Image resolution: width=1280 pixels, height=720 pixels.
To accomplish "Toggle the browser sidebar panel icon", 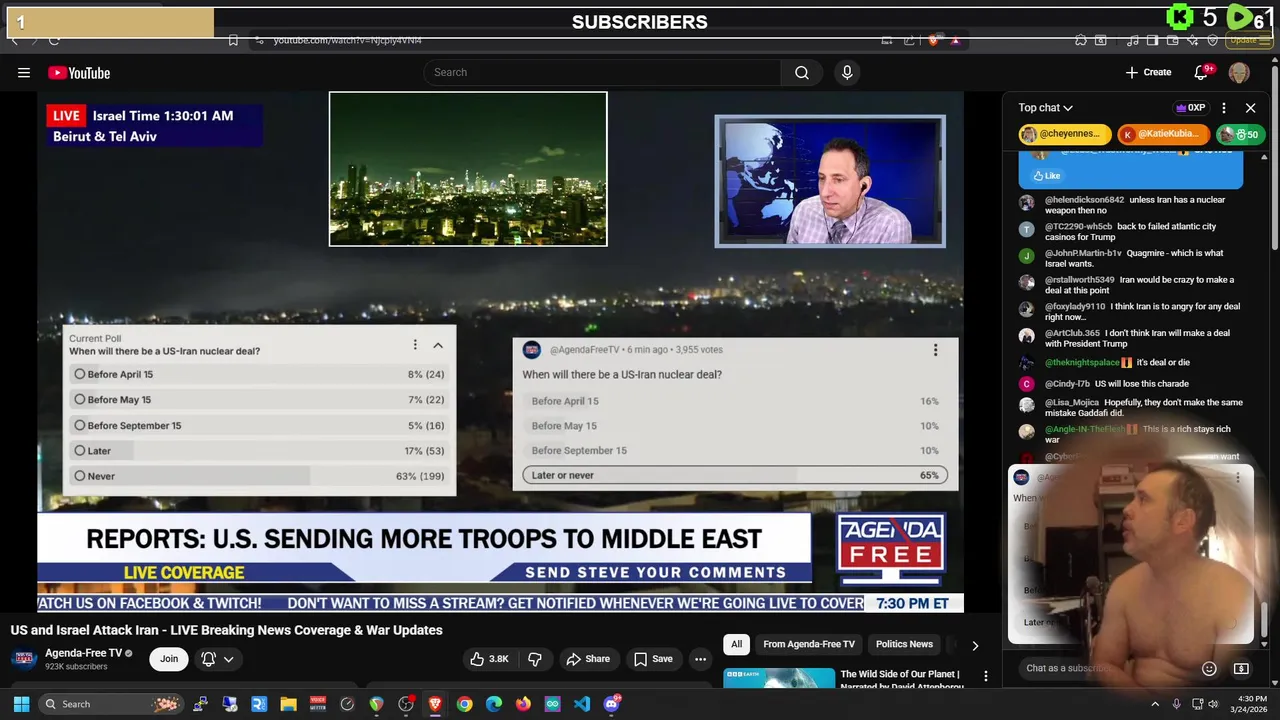I will [x=1153, y=40].
